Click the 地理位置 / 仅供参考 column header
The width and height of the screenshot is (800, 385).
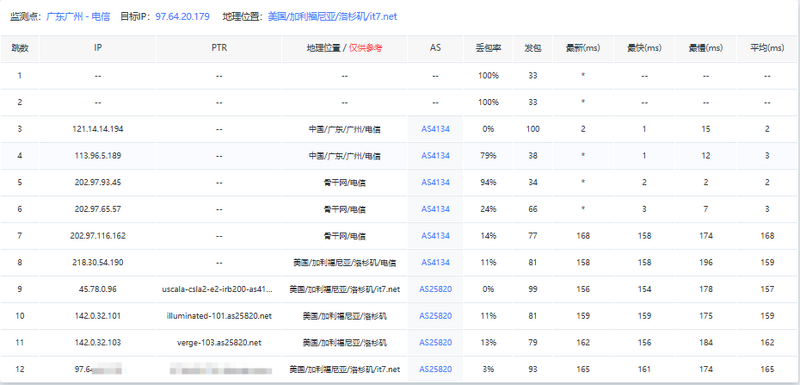click(x=344, y=48)
